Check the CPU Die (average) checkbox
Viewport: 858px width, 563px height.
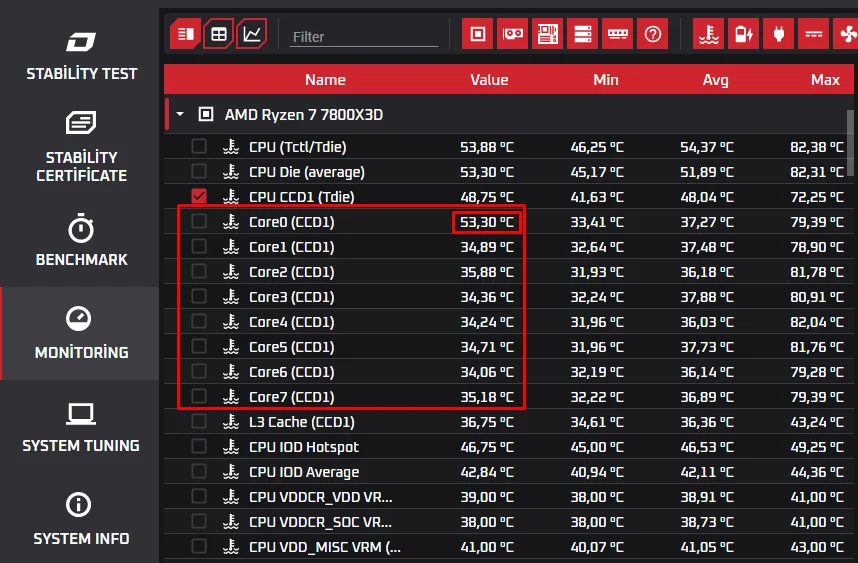coord(199,171)
